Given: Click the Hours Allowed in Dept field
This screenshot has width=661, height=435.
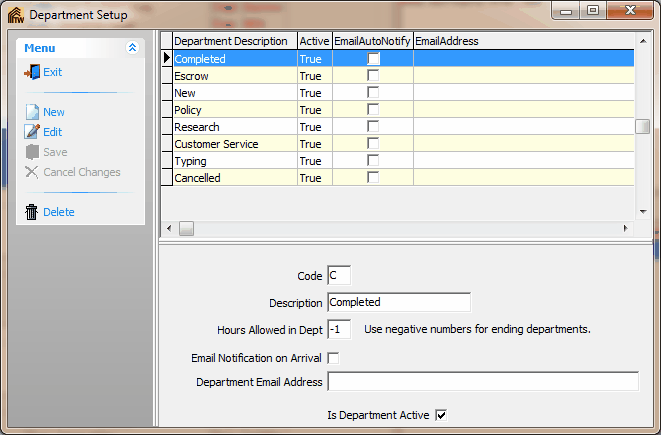Looking at the screenshot, I should tap(338, 329).
